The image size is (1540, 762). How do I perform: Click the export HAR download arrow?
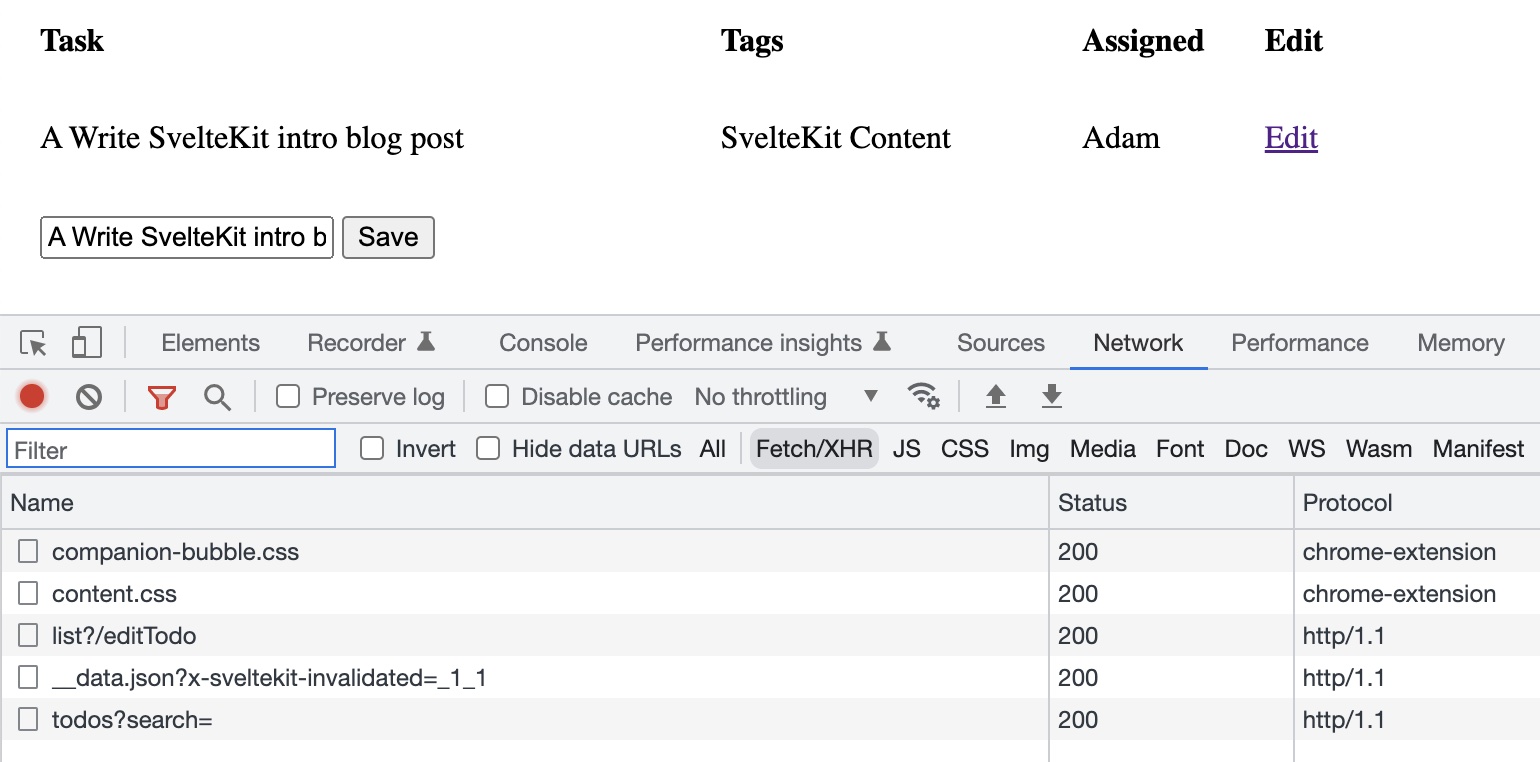tap(1051, 397)
